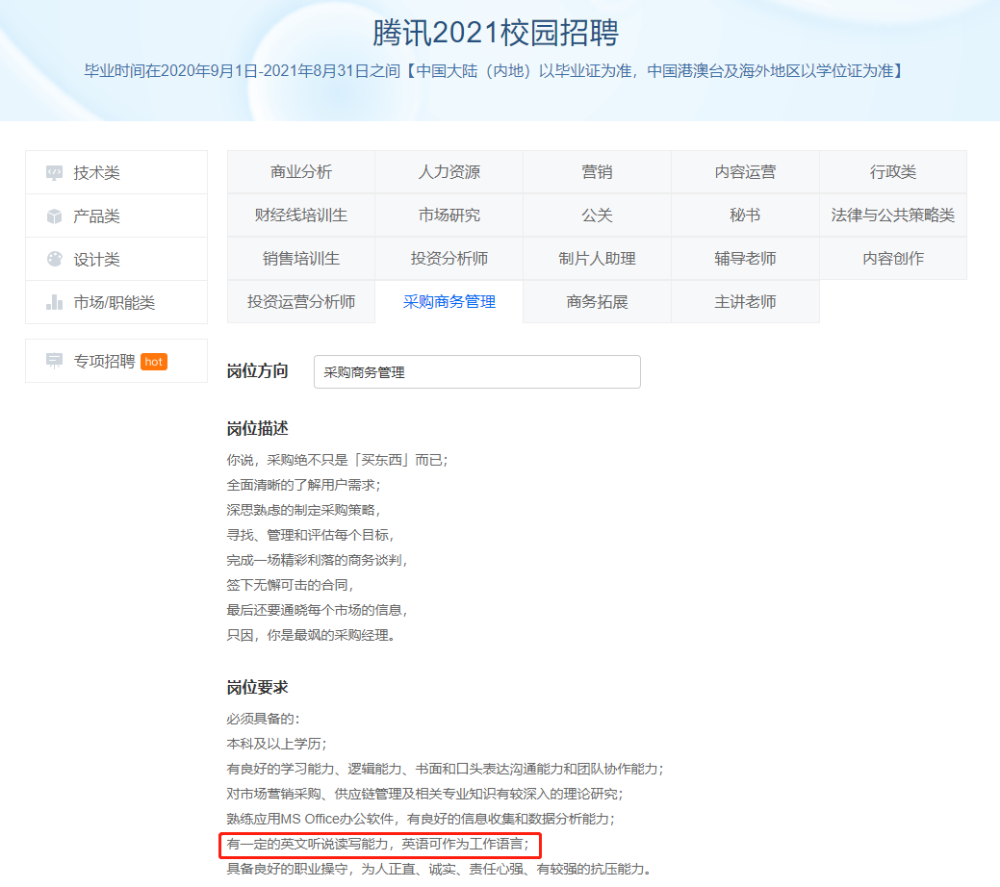Click the MS Office requirement line

click(x=421, y=819)
